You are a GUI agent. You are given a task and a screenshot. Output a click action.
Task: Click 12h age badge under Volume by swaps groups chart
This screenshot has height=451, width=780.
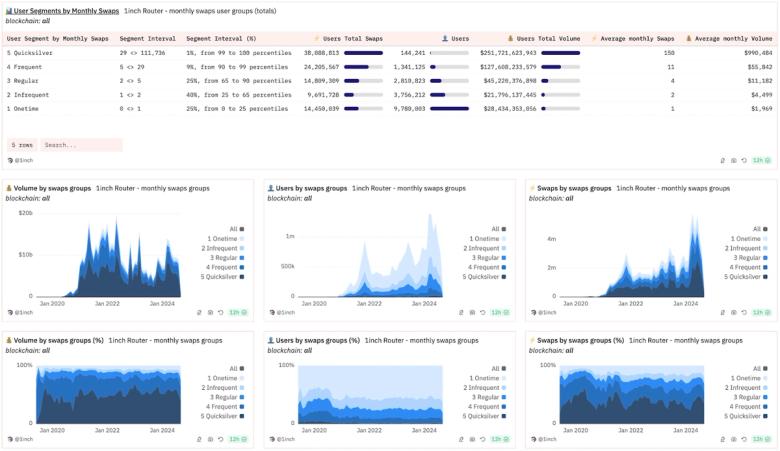pos(238,312)
